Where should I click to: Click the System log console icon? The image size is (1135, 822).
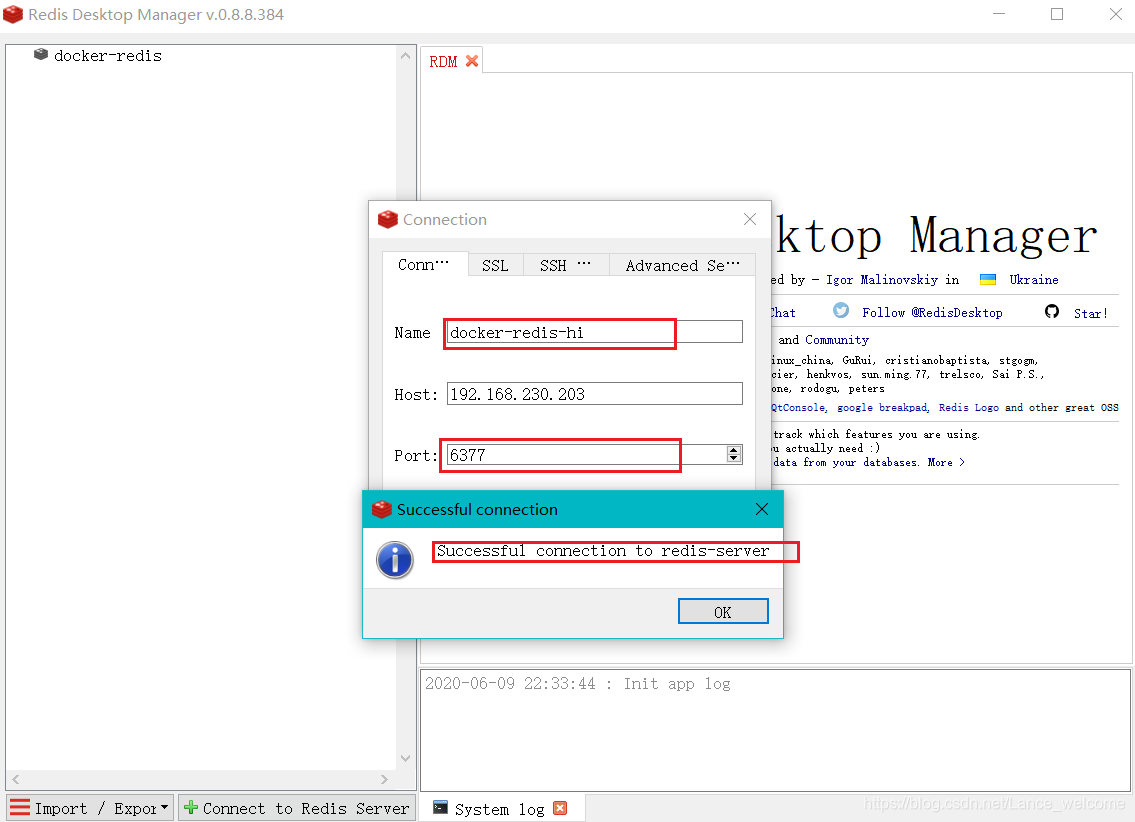point(440,808)
